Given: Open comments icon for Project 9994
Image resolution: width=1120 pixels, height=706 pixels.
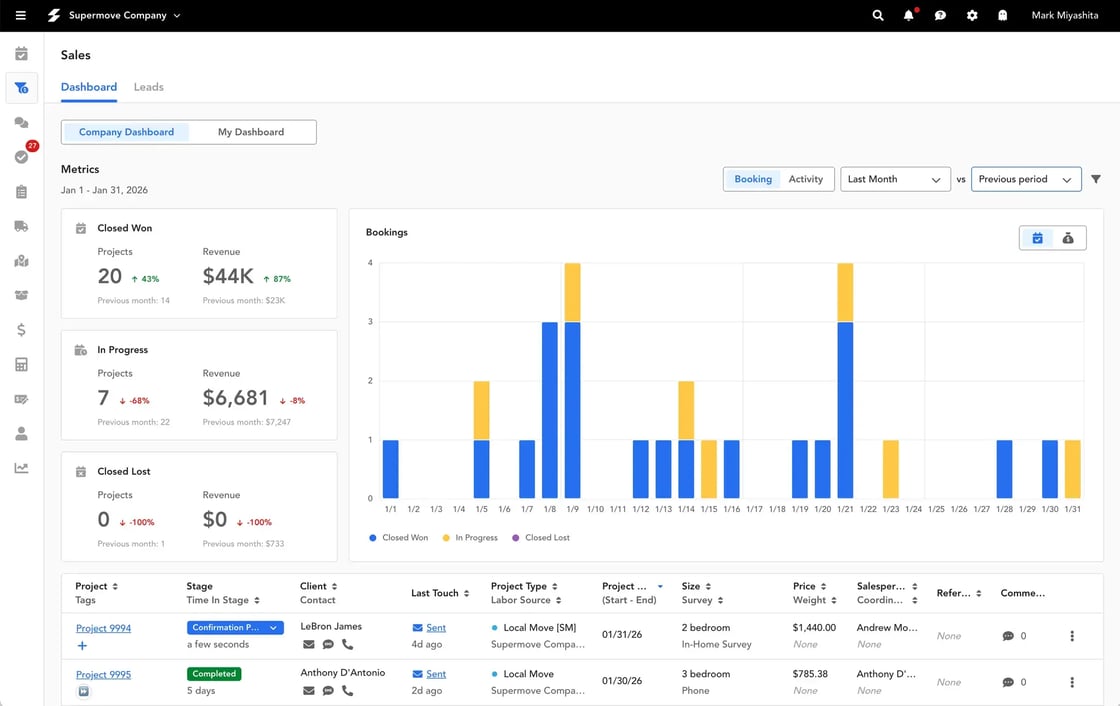Looking at the screenshot, I should click(1008, 636).
